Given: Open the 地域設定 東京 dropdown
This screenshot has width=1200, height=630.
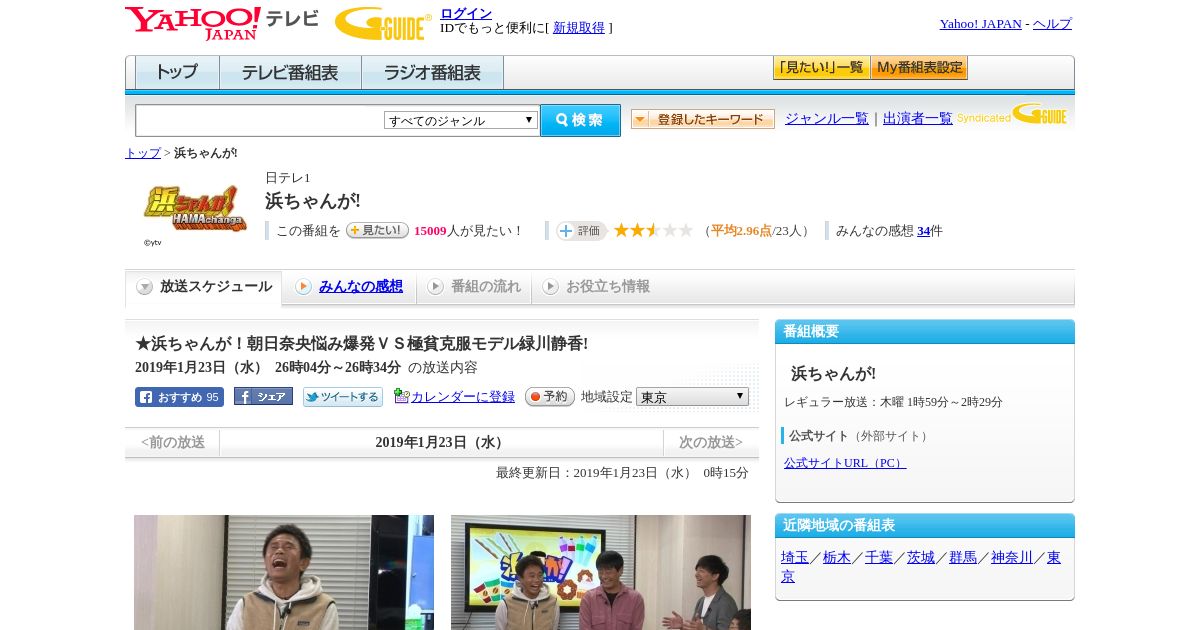Looking at the screenshot, I should point(692,397).
